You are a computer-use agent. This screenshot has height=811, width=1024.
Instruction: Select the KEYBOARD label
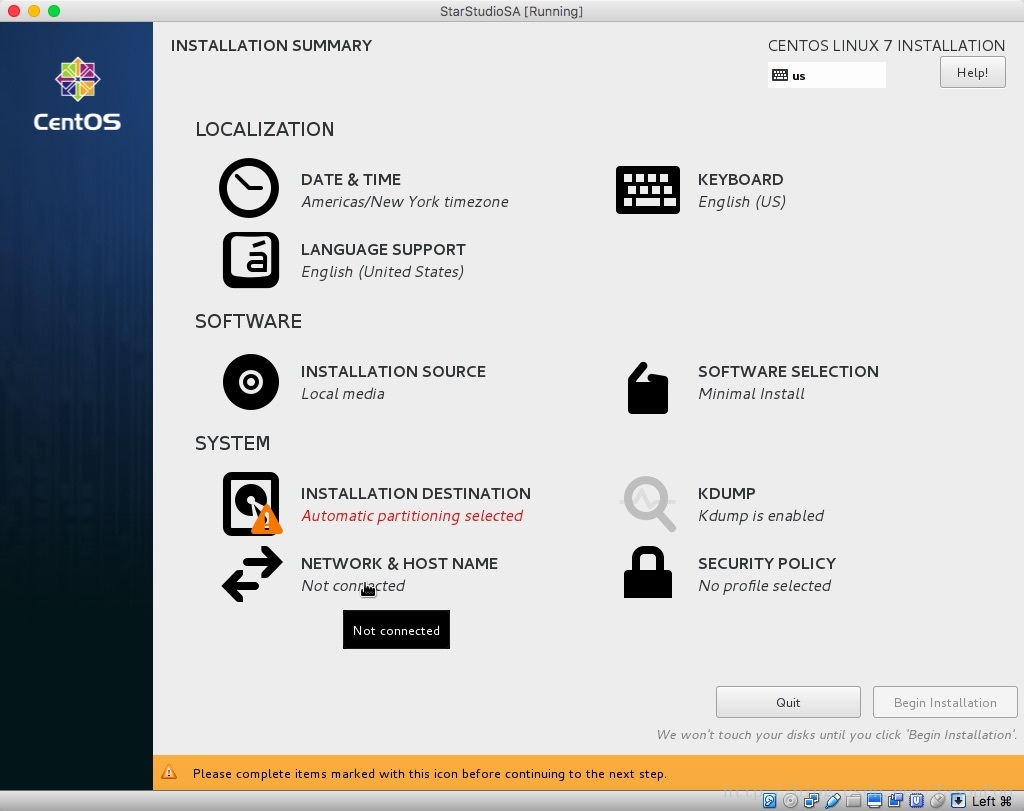coord(741,180)
